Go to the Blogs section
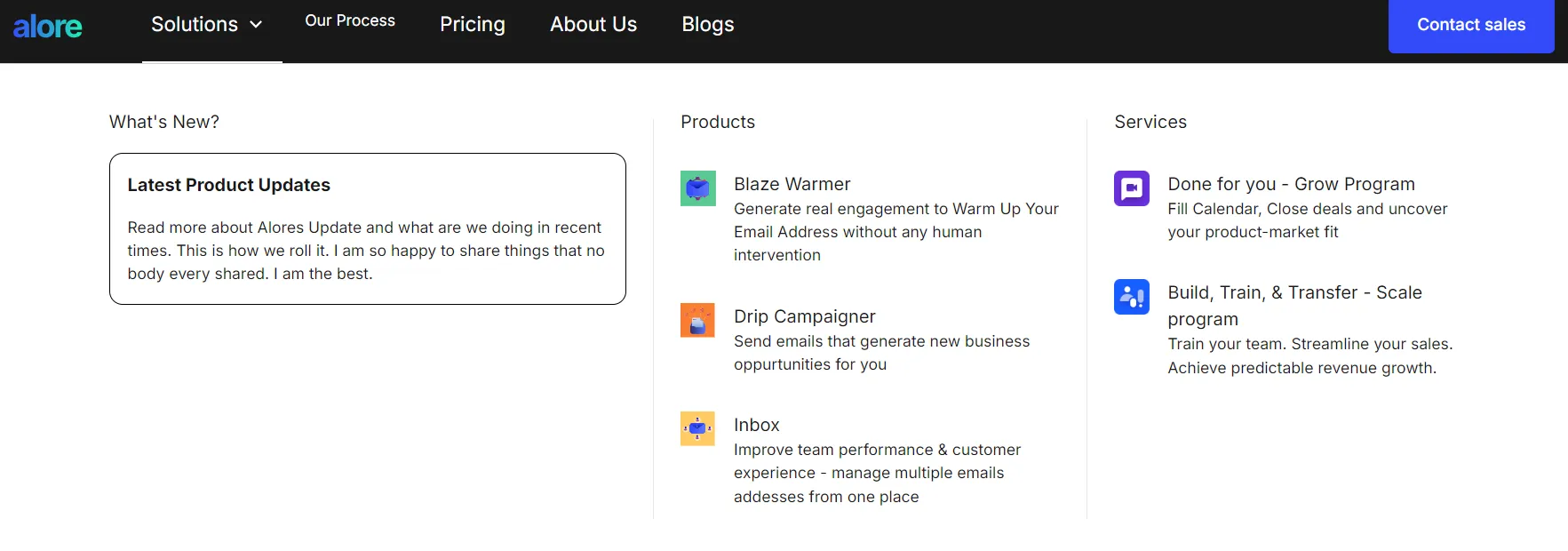This screenshot has height=551, width=1568. click(707, 25)
